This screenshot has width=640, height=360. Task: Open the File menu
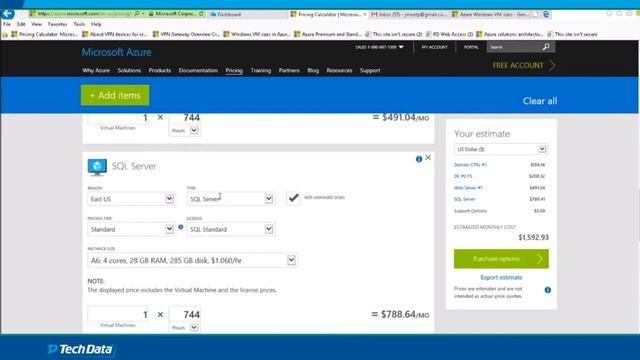(x=7, y=24)
